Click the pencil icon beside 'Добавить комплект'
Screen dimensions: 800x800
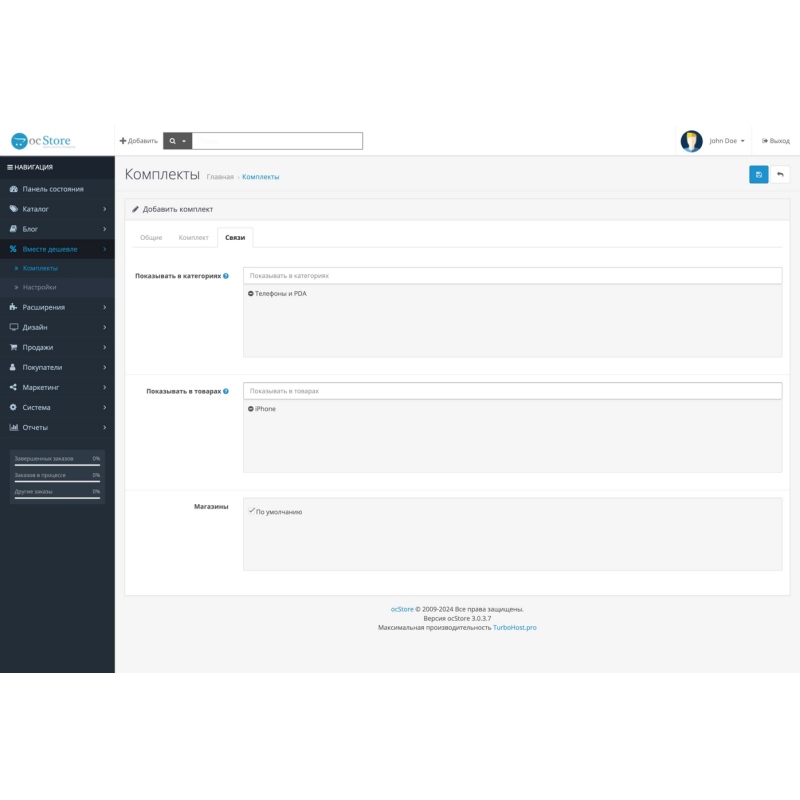tap(136, 209)
